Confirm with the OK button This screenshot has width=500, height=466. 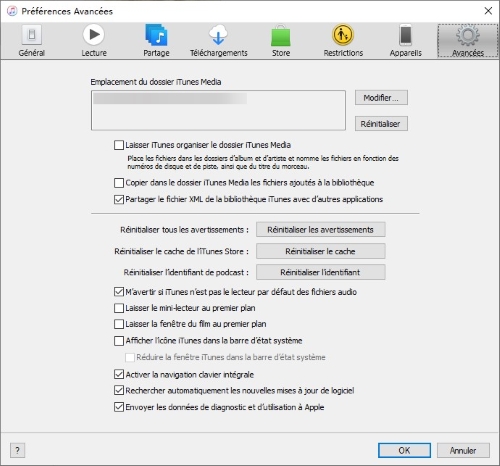404,451
